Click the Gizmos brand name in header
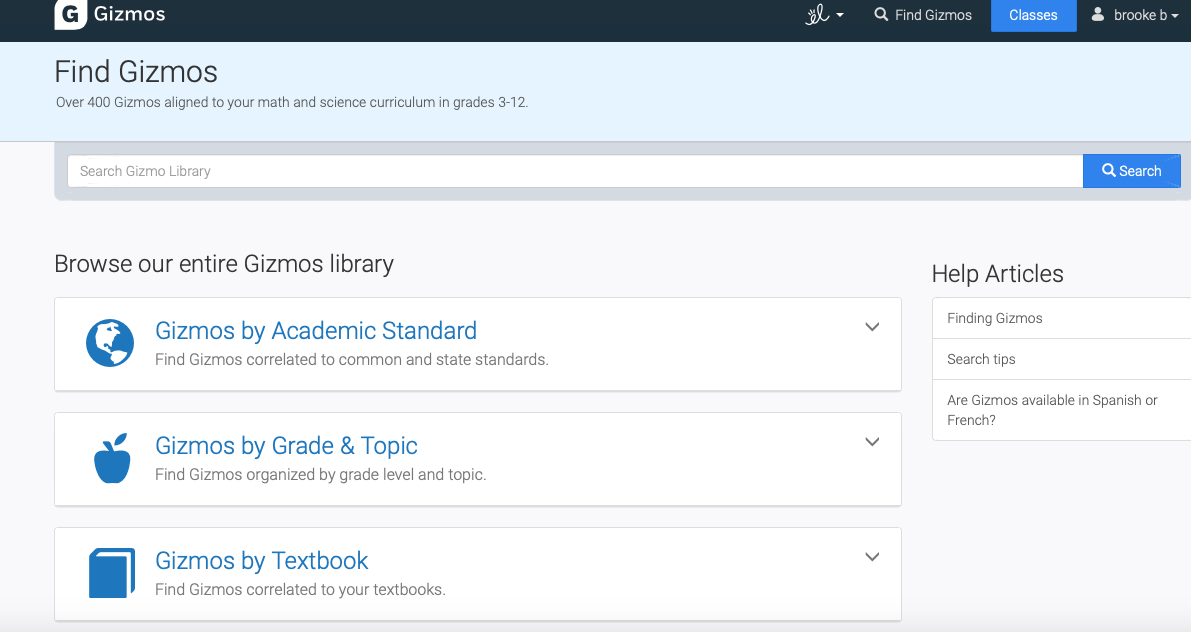Viewport: 1191px width, 632px height. pyautogui.click(x=129, y=14)
